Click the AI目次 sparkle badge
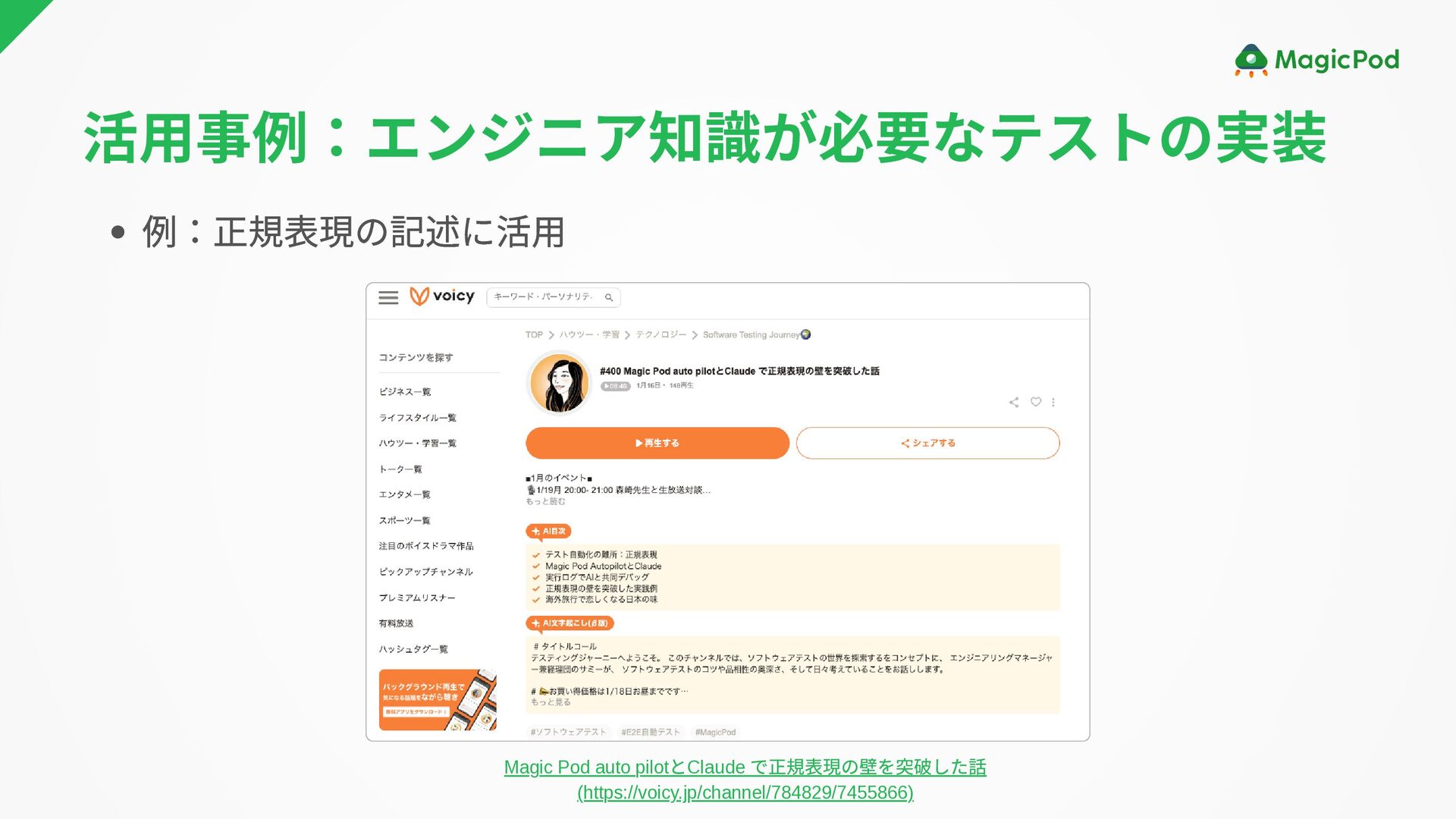Viewport: 1456px width, 819px height. click(548, 531)
